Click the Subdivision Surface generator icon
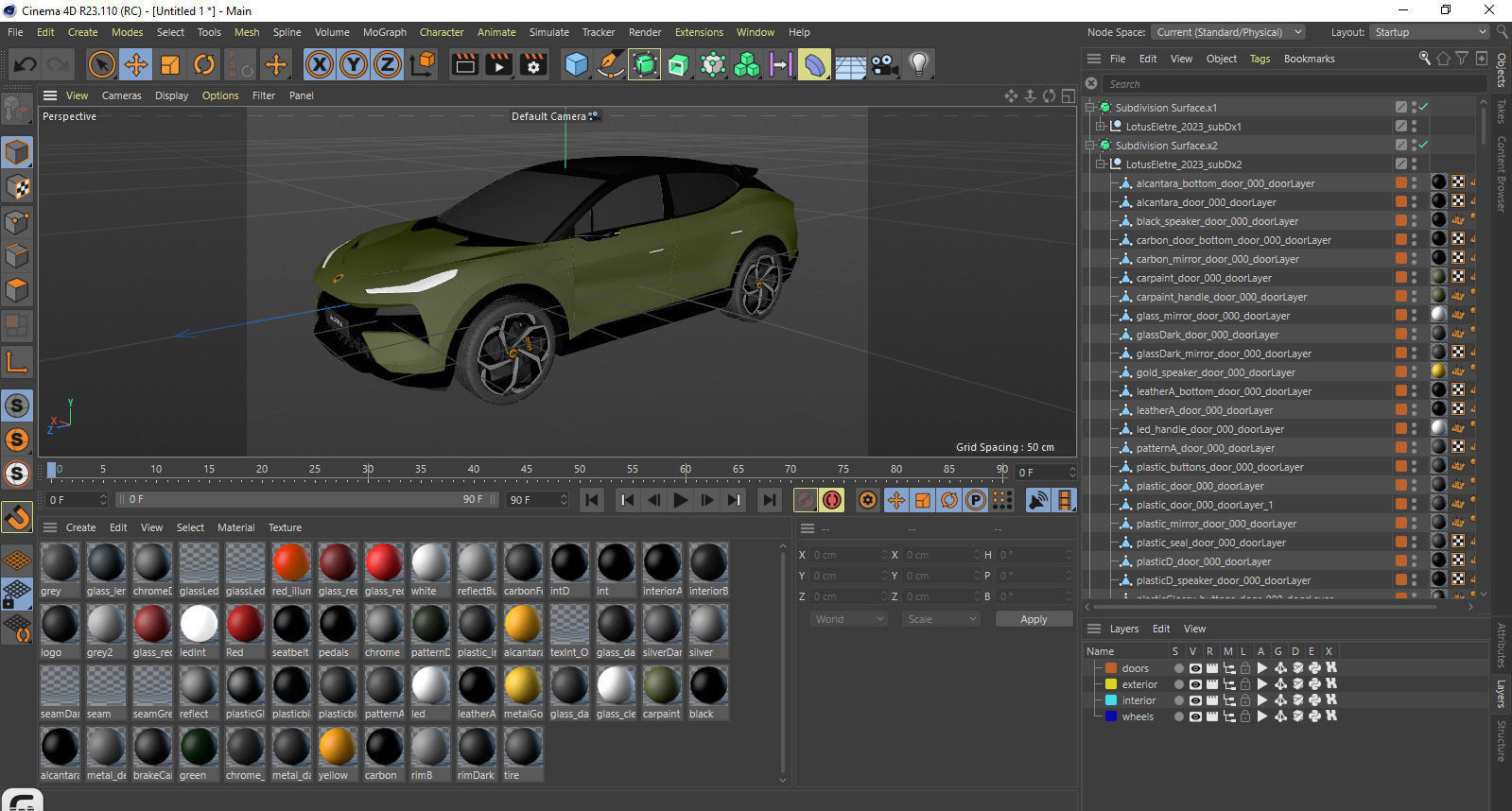 coord(644,64)
